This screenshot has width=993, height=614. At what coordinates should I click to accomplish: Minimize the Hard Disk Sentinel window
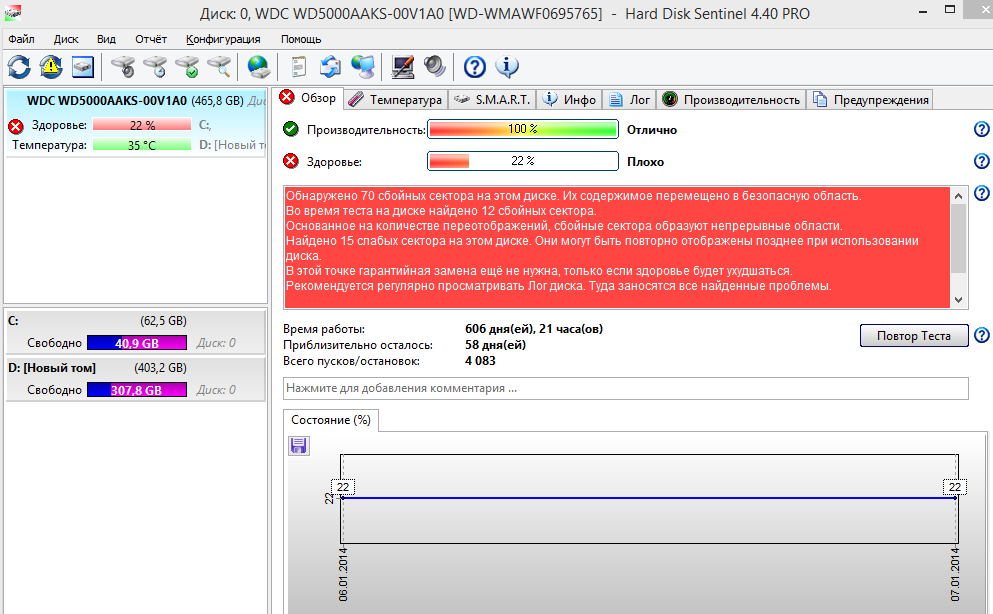click(x=923, y=11)
